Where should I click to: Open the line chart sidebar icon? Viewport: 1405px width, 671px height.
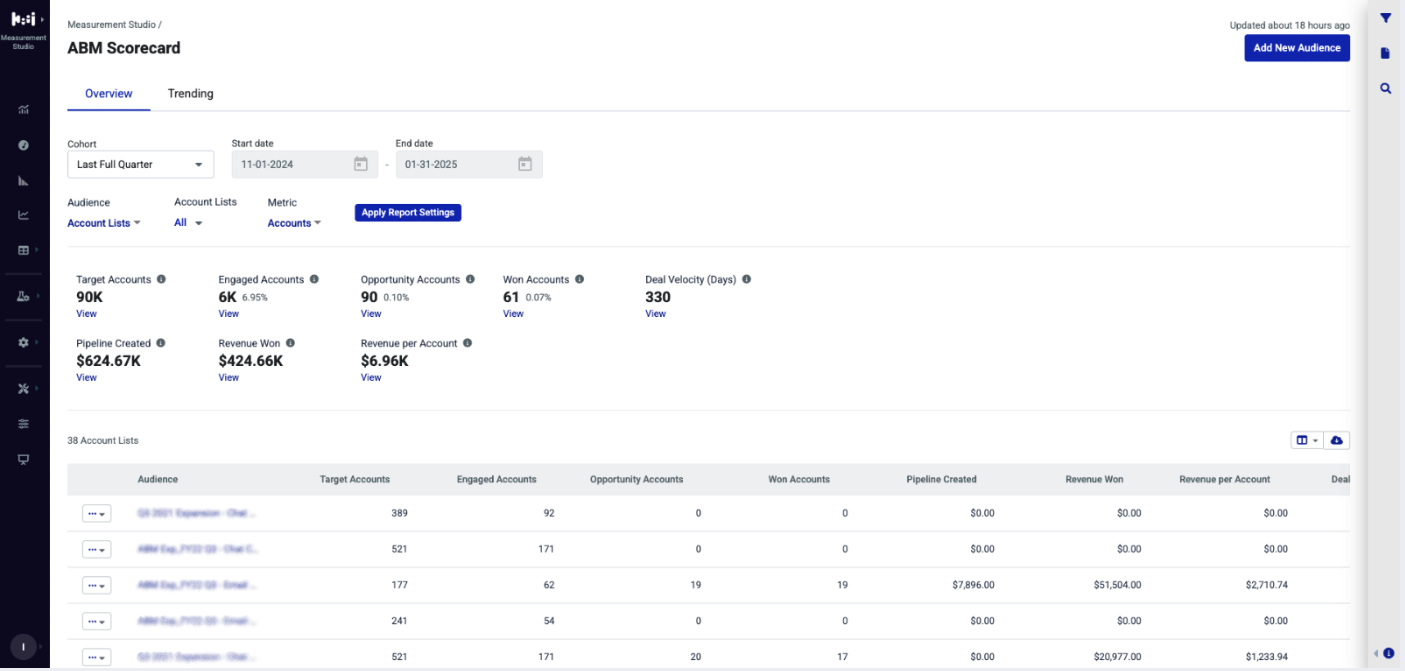[24, 215]
